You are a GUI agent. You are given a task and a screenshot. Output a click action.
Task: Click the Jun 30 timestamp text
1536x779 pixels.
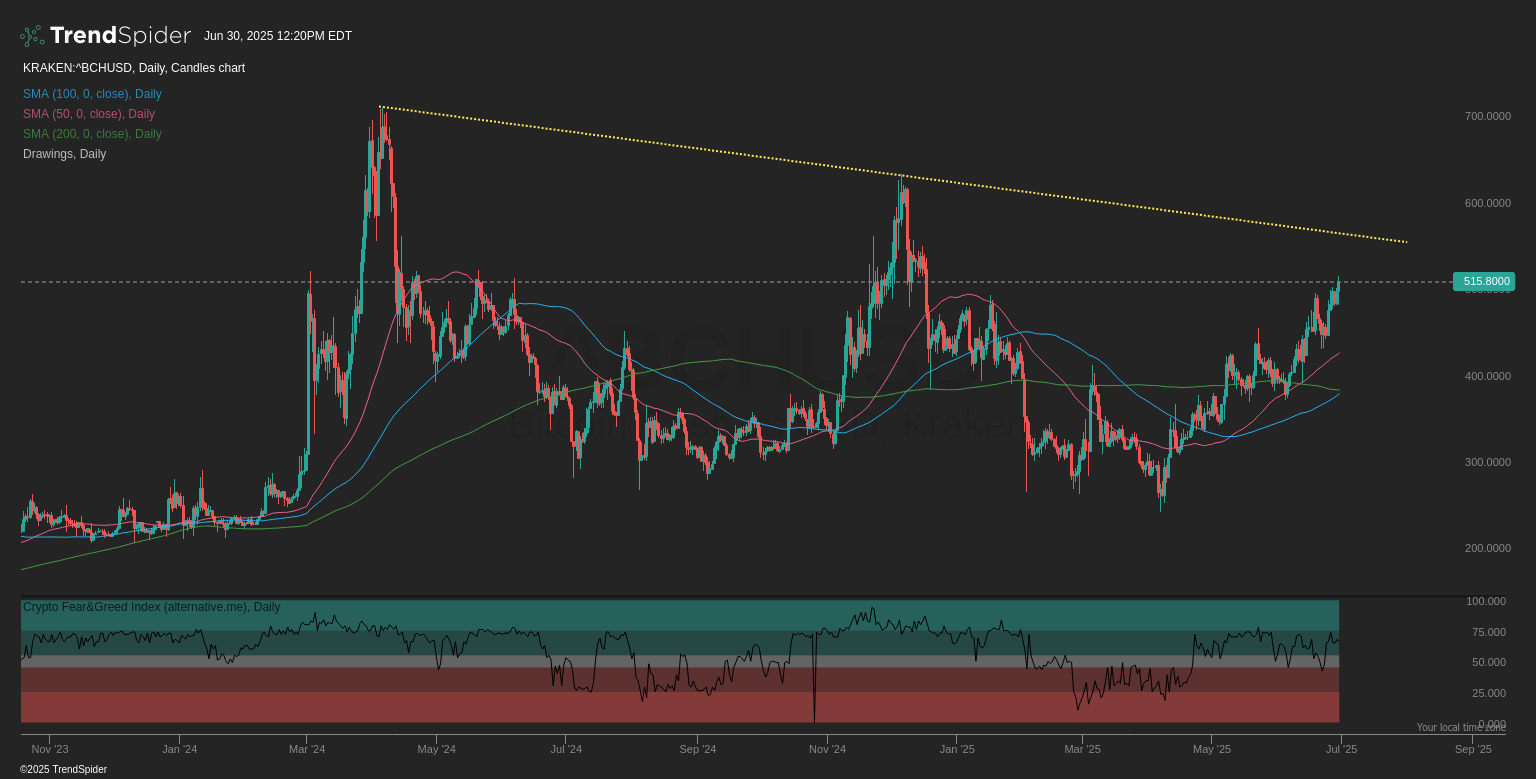point(277,35)
